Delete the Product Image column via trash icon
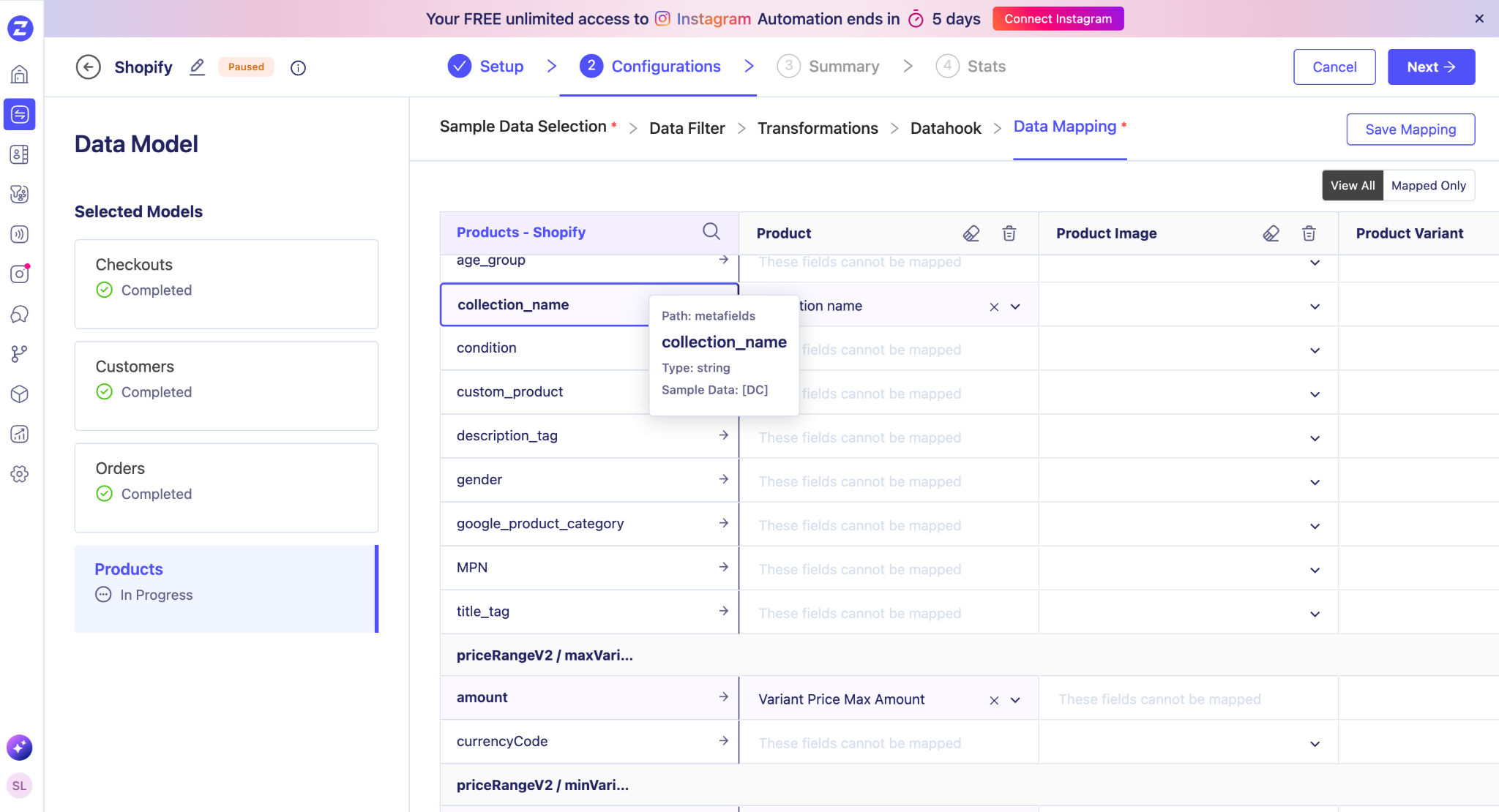The image size is (1499, 812). [x=1309, y=233]
